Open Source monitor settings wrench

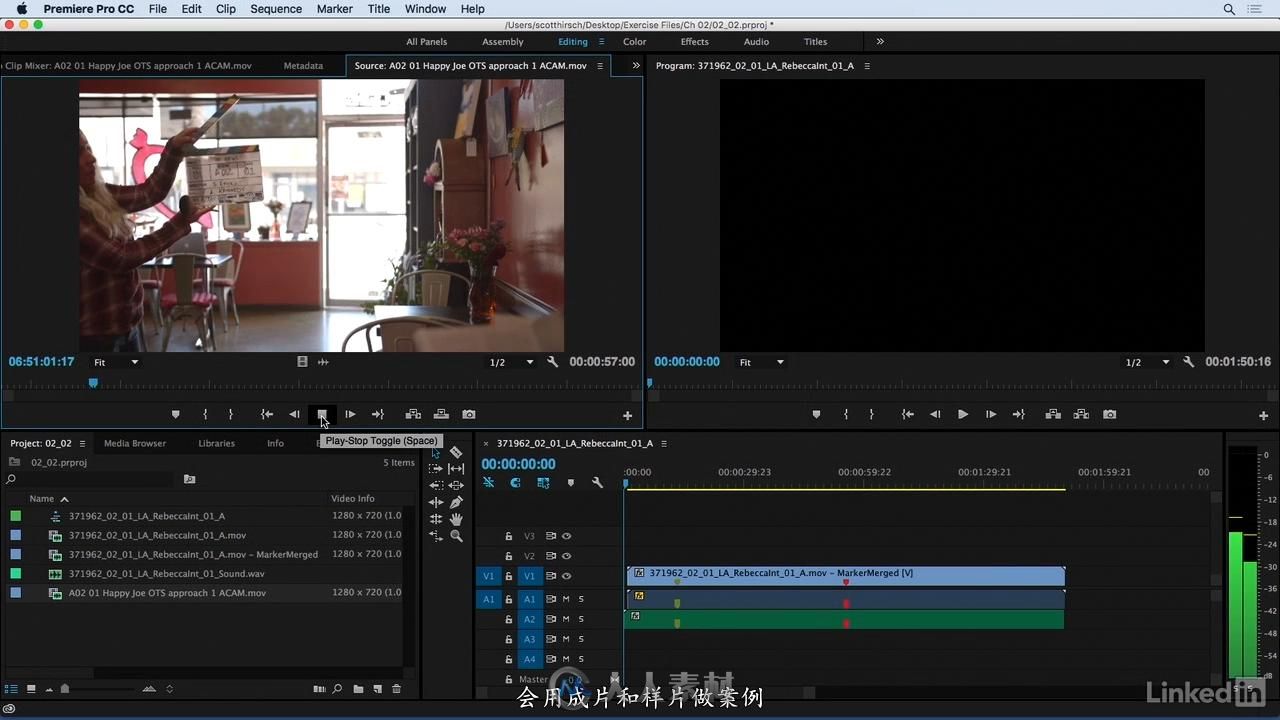tap(553, 362)
